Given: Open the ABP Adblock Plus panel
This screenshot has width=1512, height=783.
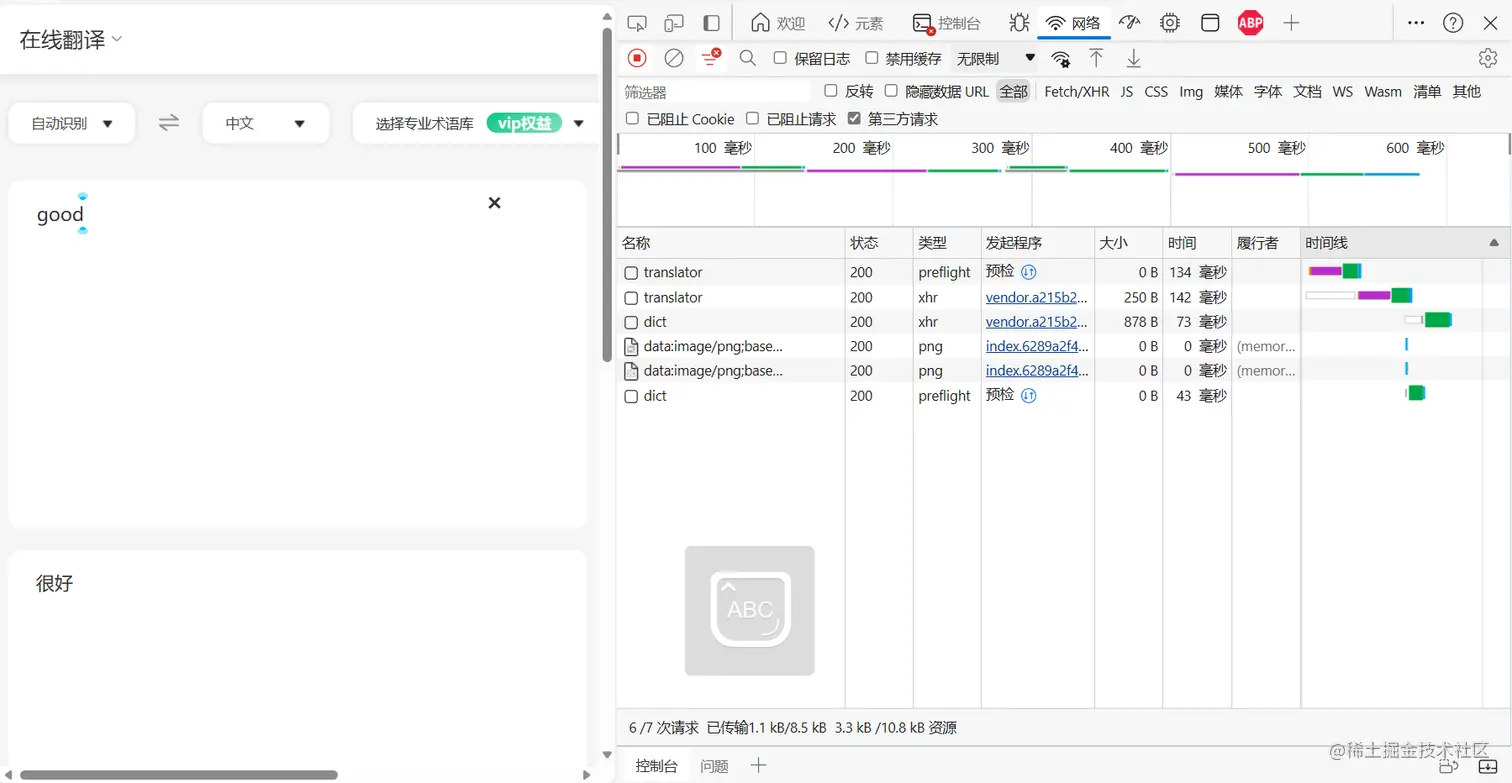Looking at the screenshot, I should pos(1250,23).
